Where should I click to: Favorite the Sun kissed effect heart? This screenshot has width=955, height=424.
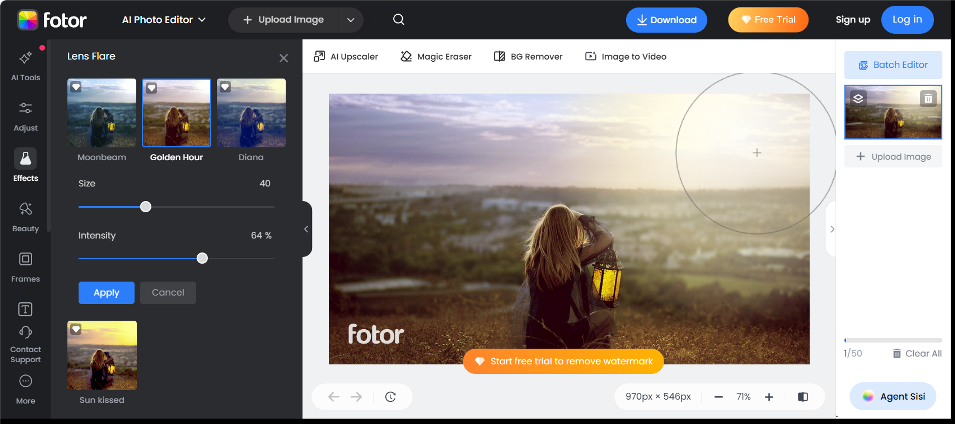pyautogui.click(x=76, y=329)
